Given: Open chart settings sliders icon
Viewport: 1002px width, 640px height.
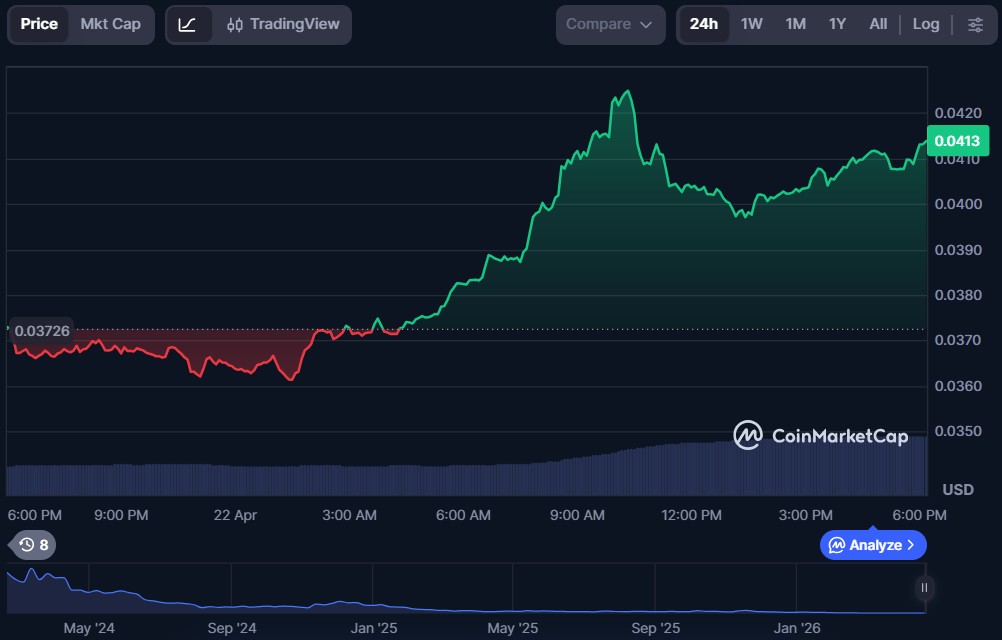Looking at the screenshot, I should [975, 24].
